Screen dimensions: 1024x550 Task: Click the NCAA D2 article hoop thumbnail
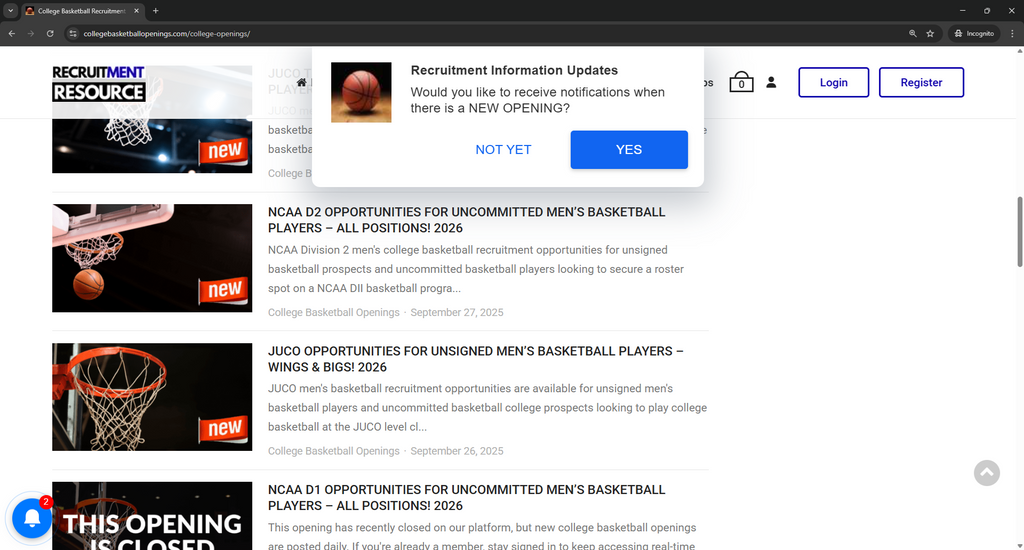tap(152, 258)
